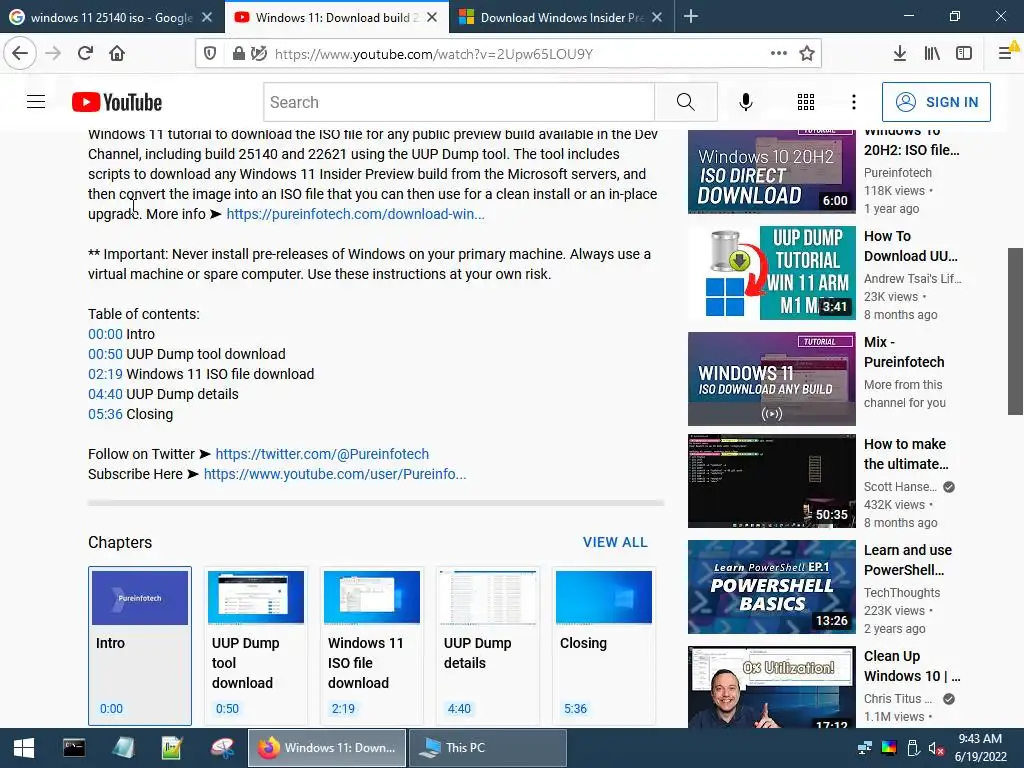Screen dimensions: 1024x768
Task: Click the site security padlock icon
Action: point(238,54)
